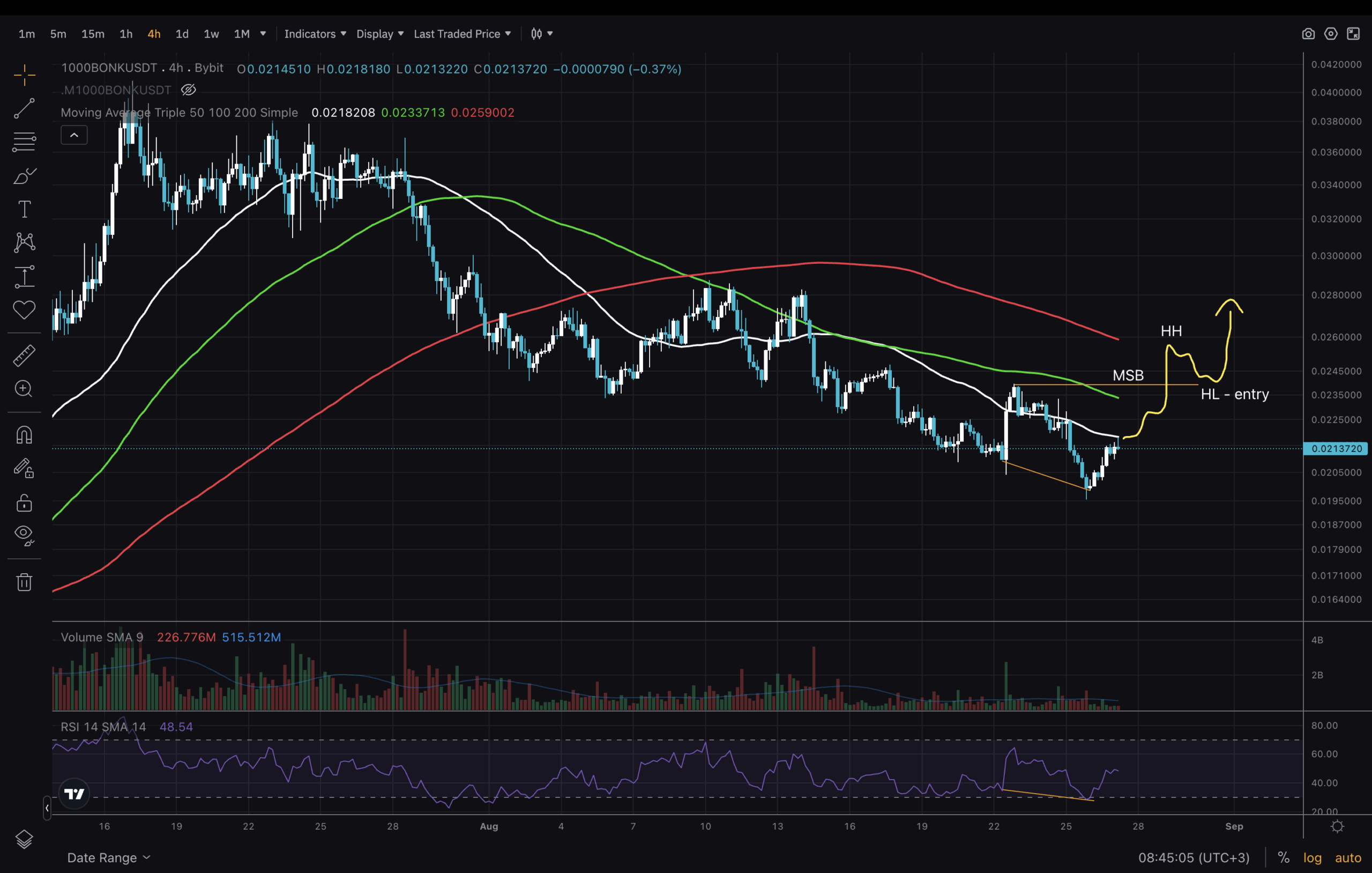This screenshot has height=873, width=1372.
Task: Open the zoom in tool
Action: click(24, 389)
